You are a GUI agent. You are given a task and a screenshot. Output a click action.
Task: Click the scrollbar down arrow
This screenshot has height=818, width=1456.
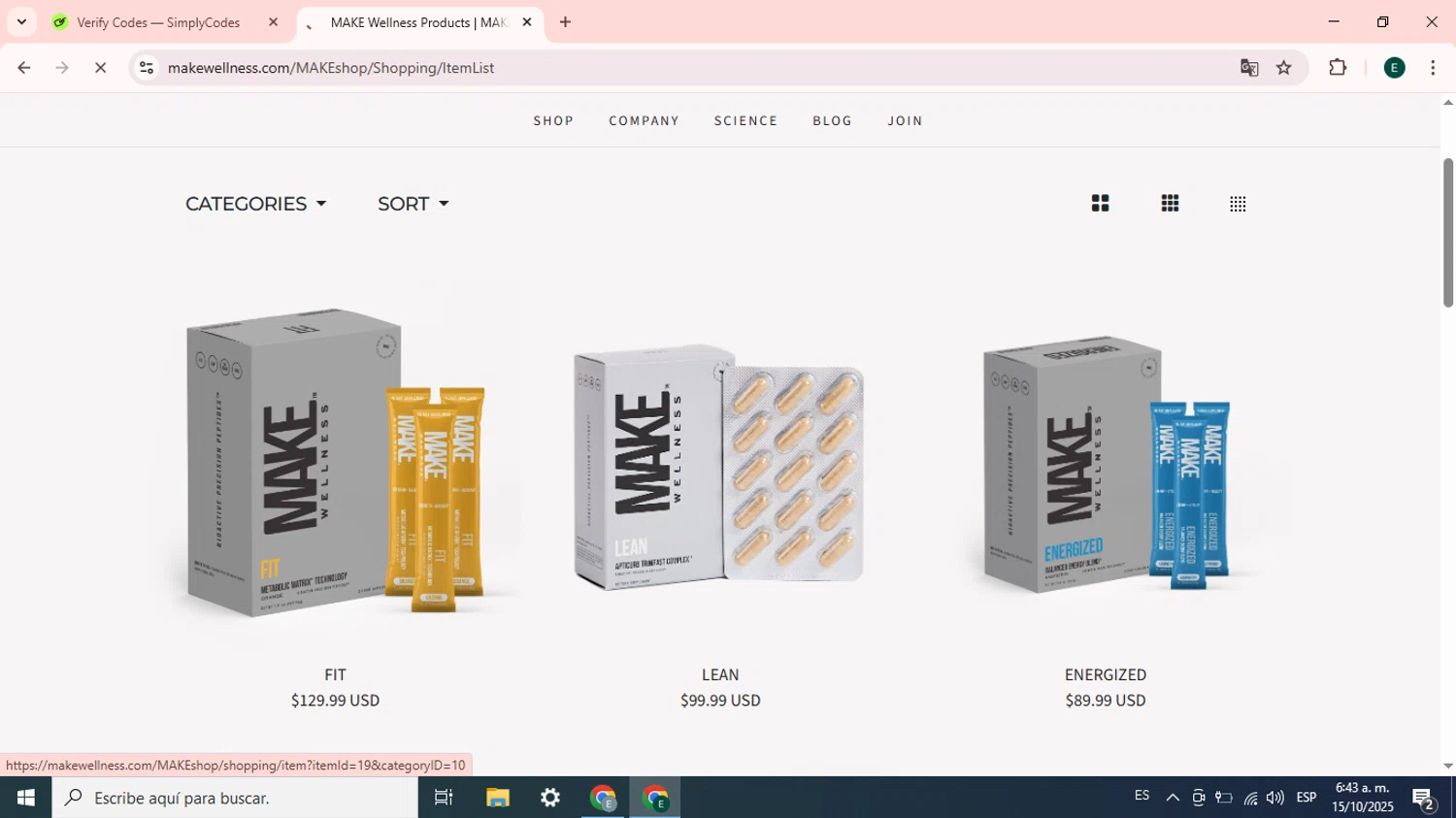click(x=1448, y=766)
